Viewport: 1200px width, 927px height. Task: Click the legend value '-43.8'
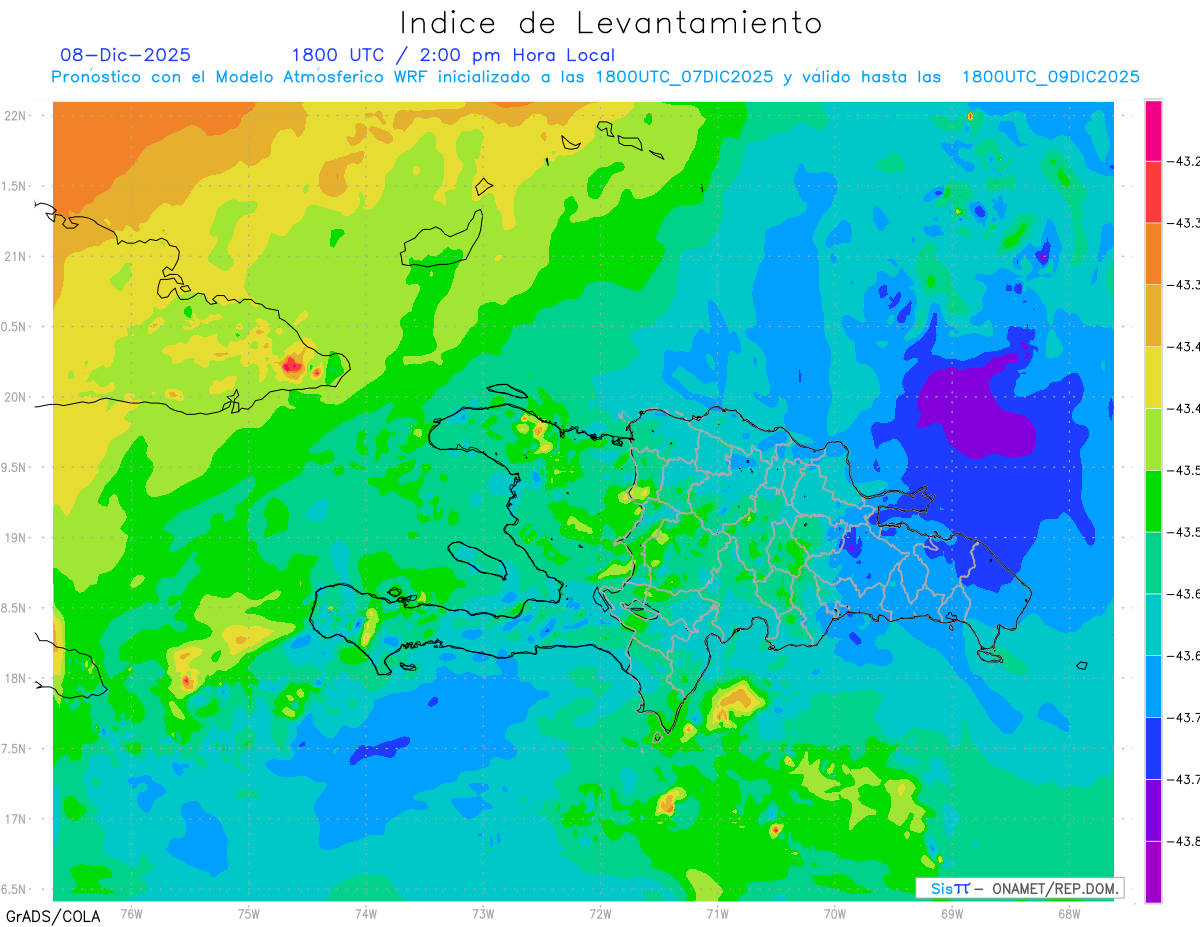point(1186,842)
